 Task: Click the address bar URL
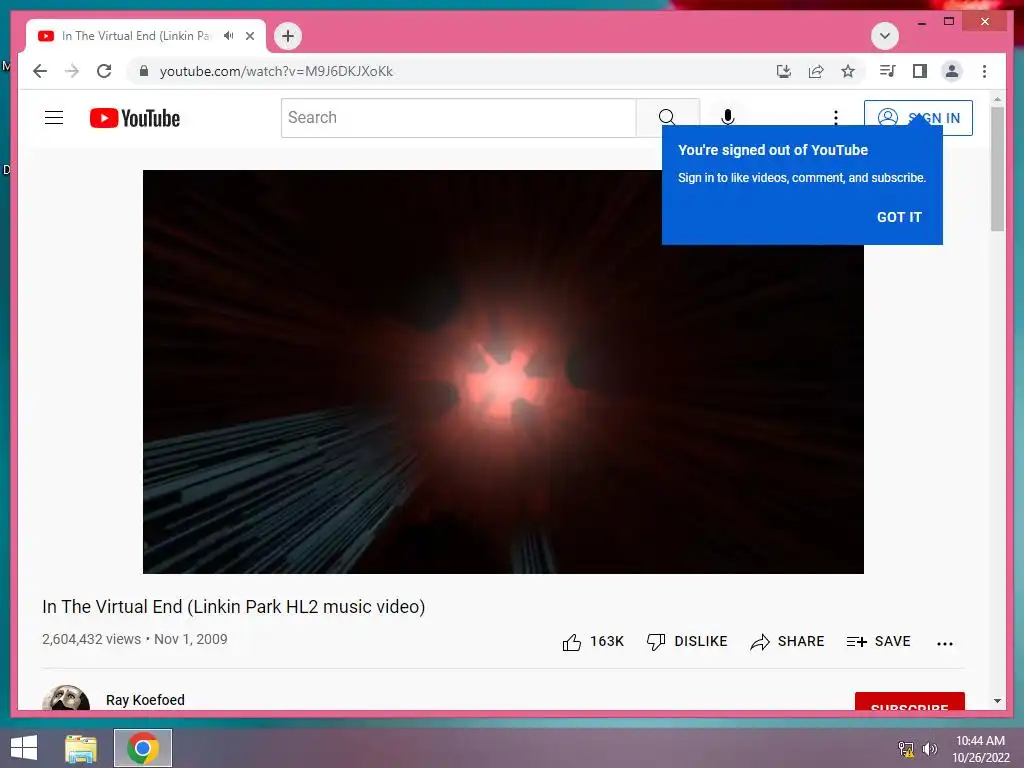click(x=276, y=71)
